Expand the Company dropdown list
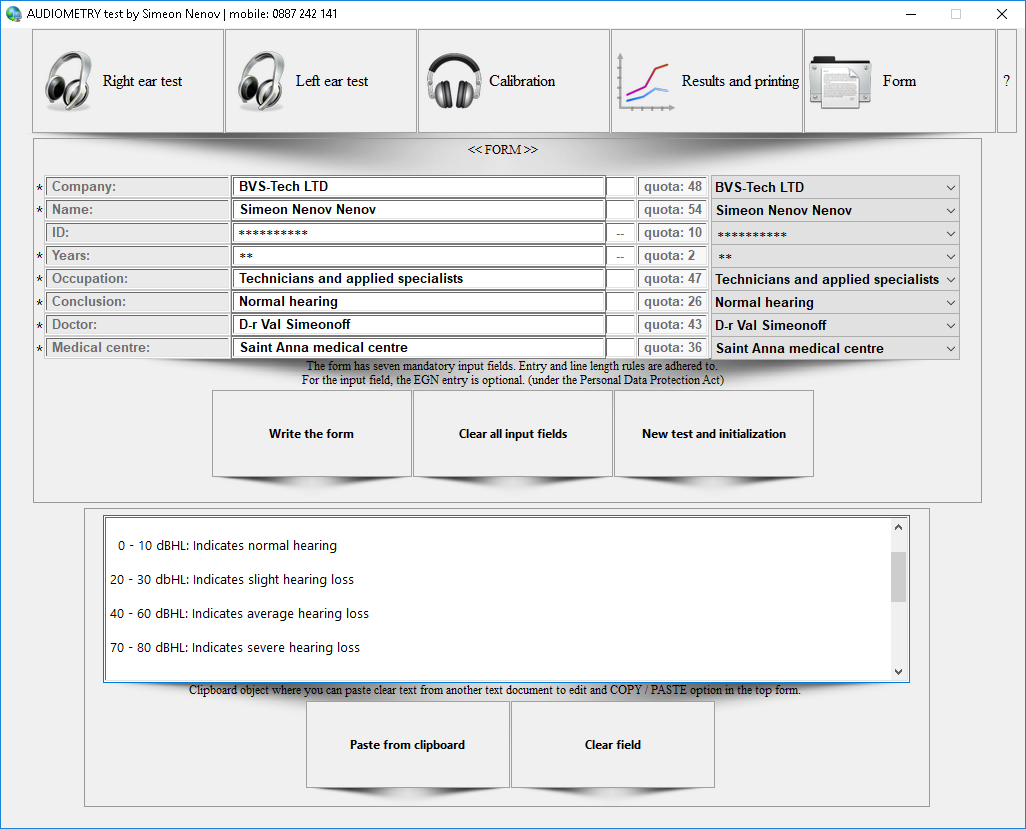The height and width of the screenshot is (829, 1026). click(949, 187)
